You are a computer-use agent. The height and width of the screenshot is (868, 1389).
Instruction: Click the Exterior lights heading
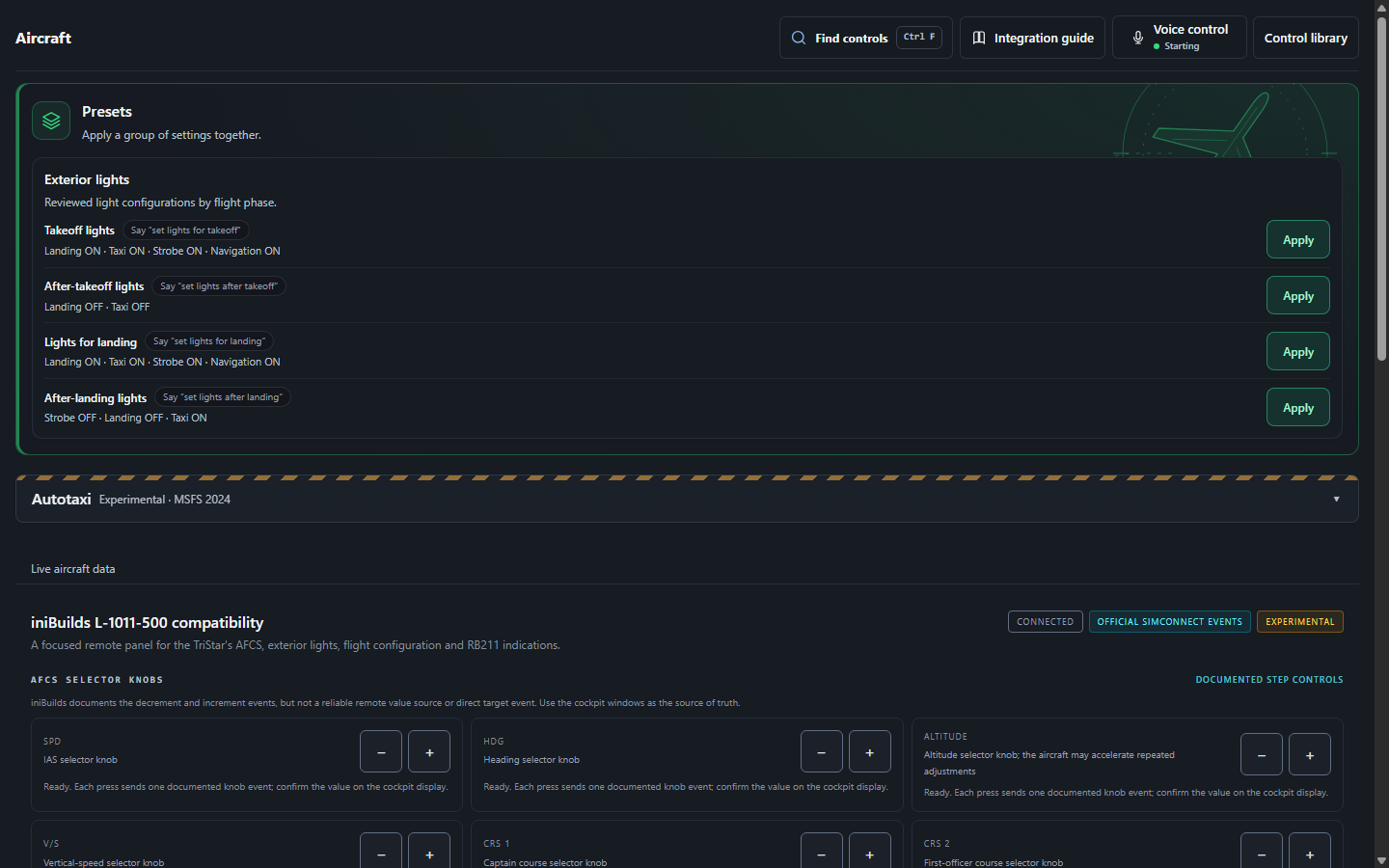pyautogui.click(x=87, y=179)
